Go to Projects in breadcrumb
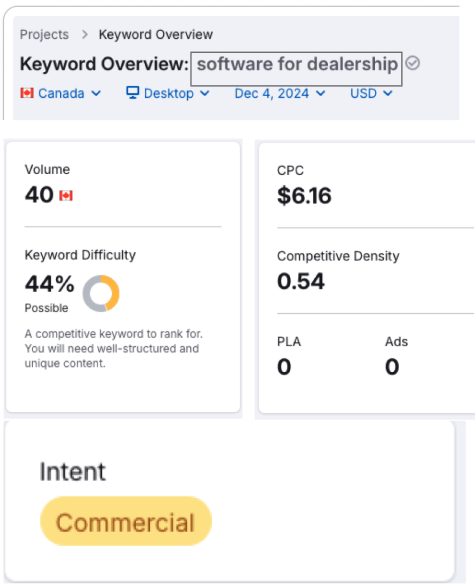Screen dimensions: 475x588 click(44, 34)
